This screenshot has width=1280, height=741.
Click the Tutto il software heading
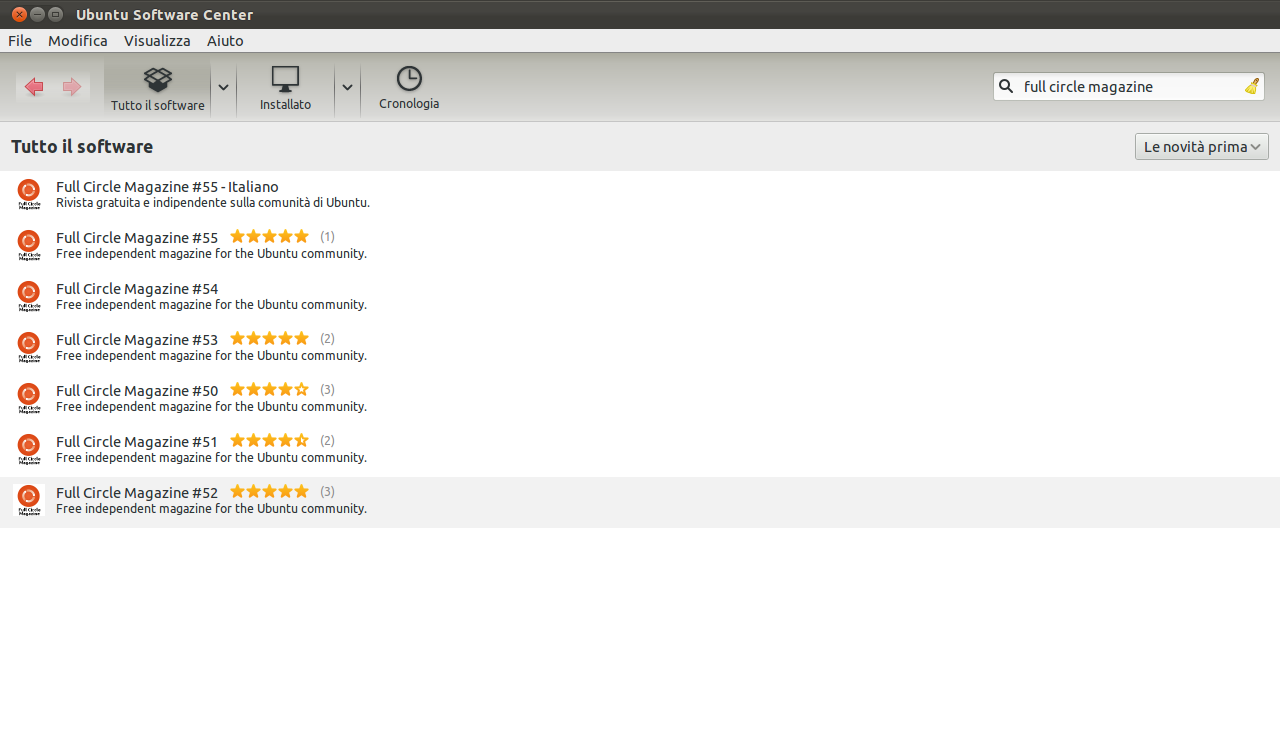click(82, 147)
